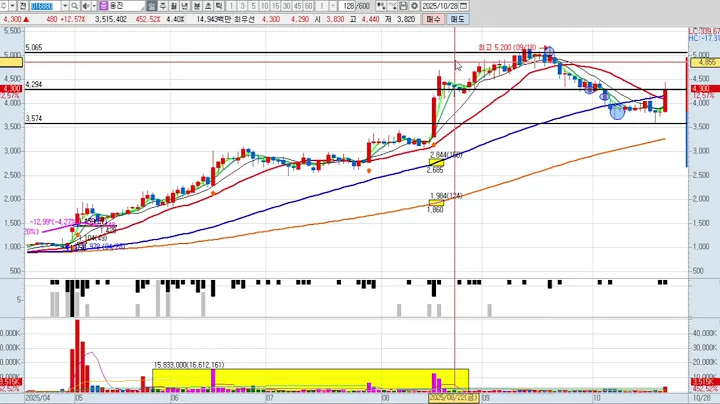This screenshot has height=404, width=720.
Task: Click the 15,833,000(16,612,161) volume label
Action: pyautogui.click(x=189, y=365)
